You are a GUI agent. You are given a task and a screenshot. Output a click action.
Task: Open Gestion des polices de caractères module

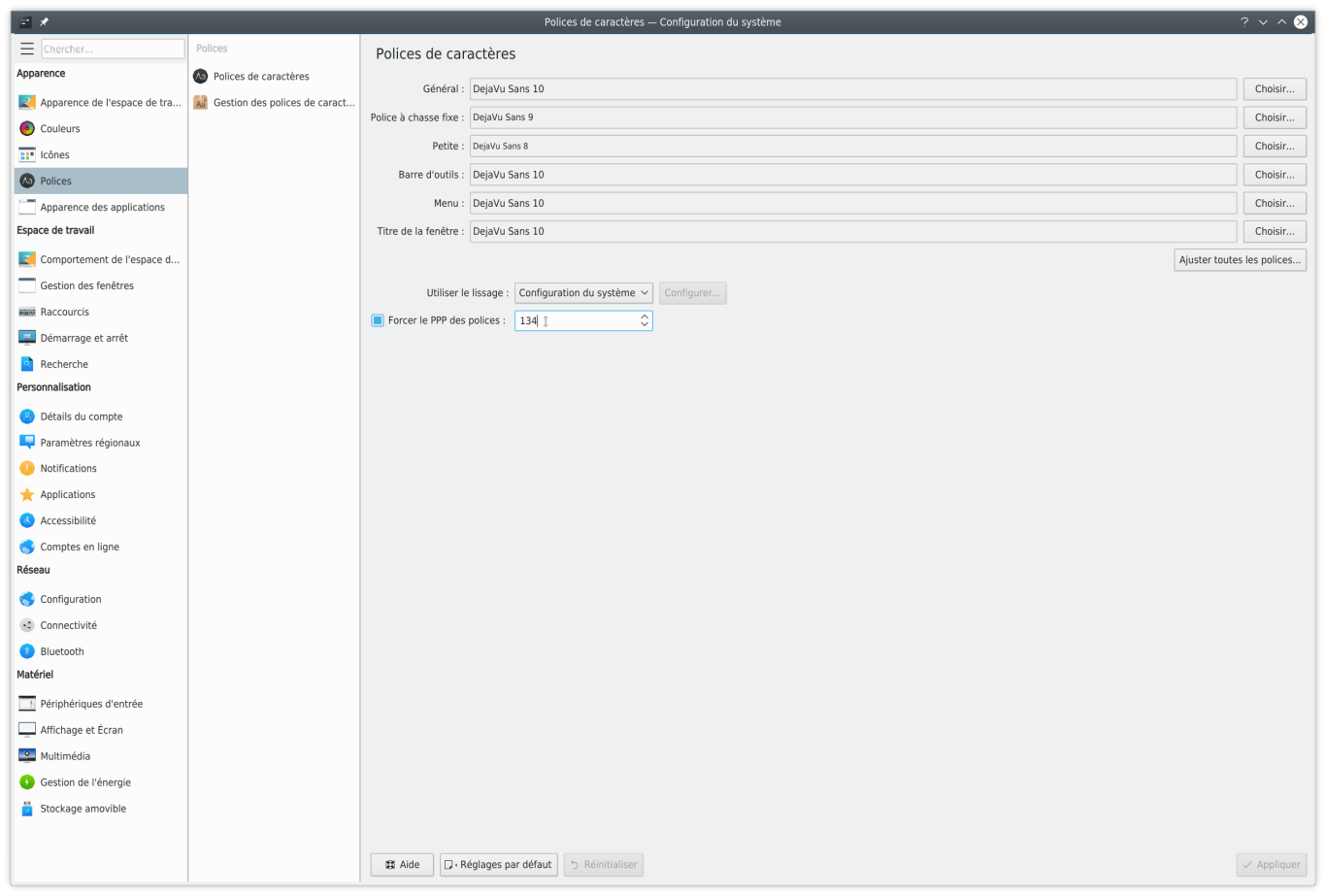(275, 102)
